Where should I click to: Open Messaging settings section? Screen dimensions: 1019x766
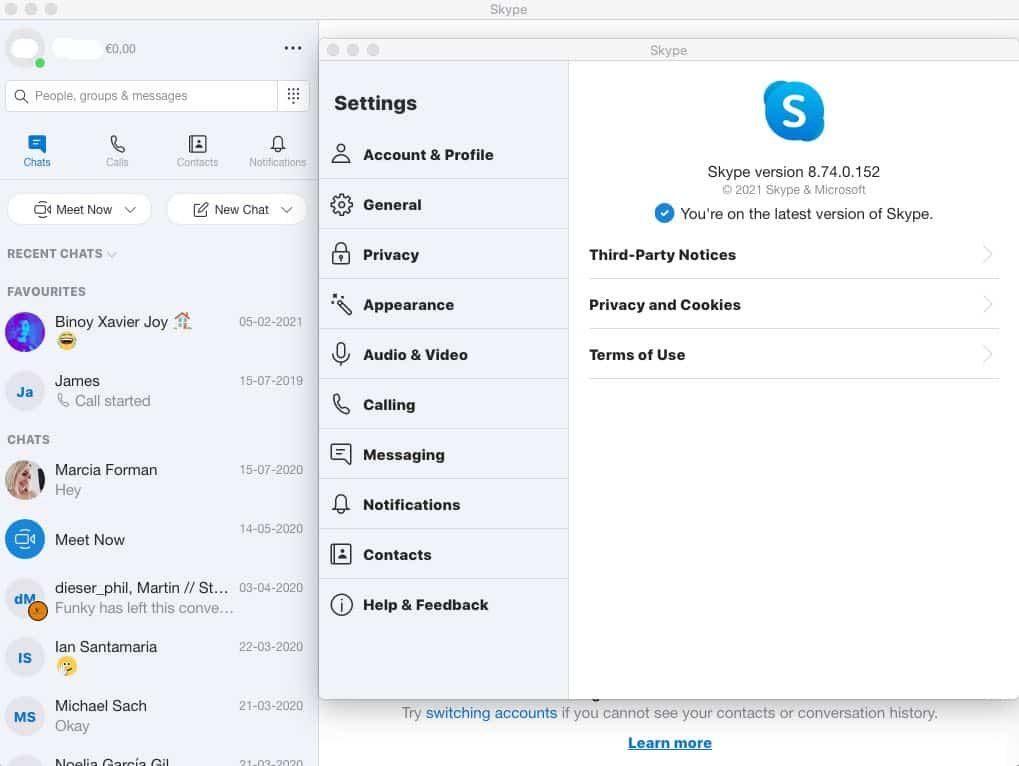click(444, 454)
